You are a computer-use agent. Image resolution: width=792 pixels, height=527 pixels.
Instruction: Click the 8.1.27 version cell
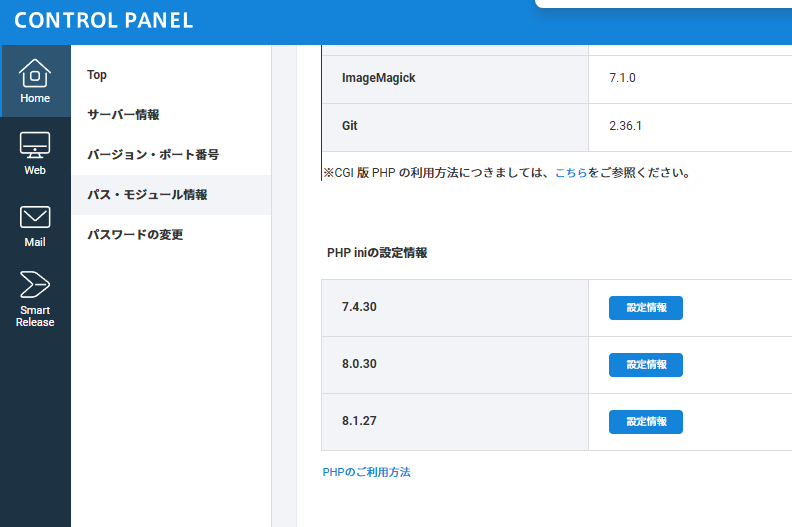pyautogui.click(x=455, y=422)
